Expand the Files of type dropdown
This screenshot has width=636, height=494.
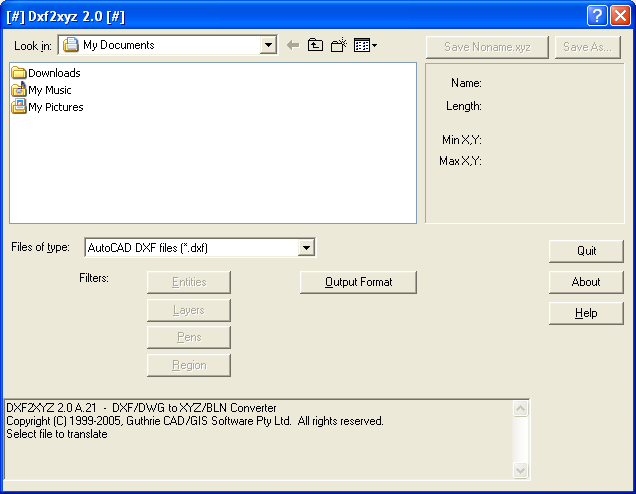(306, 247)
